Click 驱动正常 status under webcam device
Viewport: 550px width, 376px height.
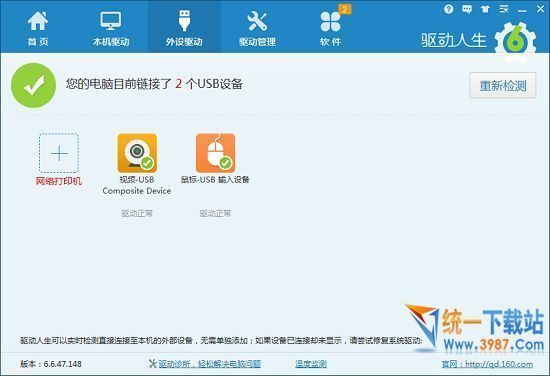137,213
